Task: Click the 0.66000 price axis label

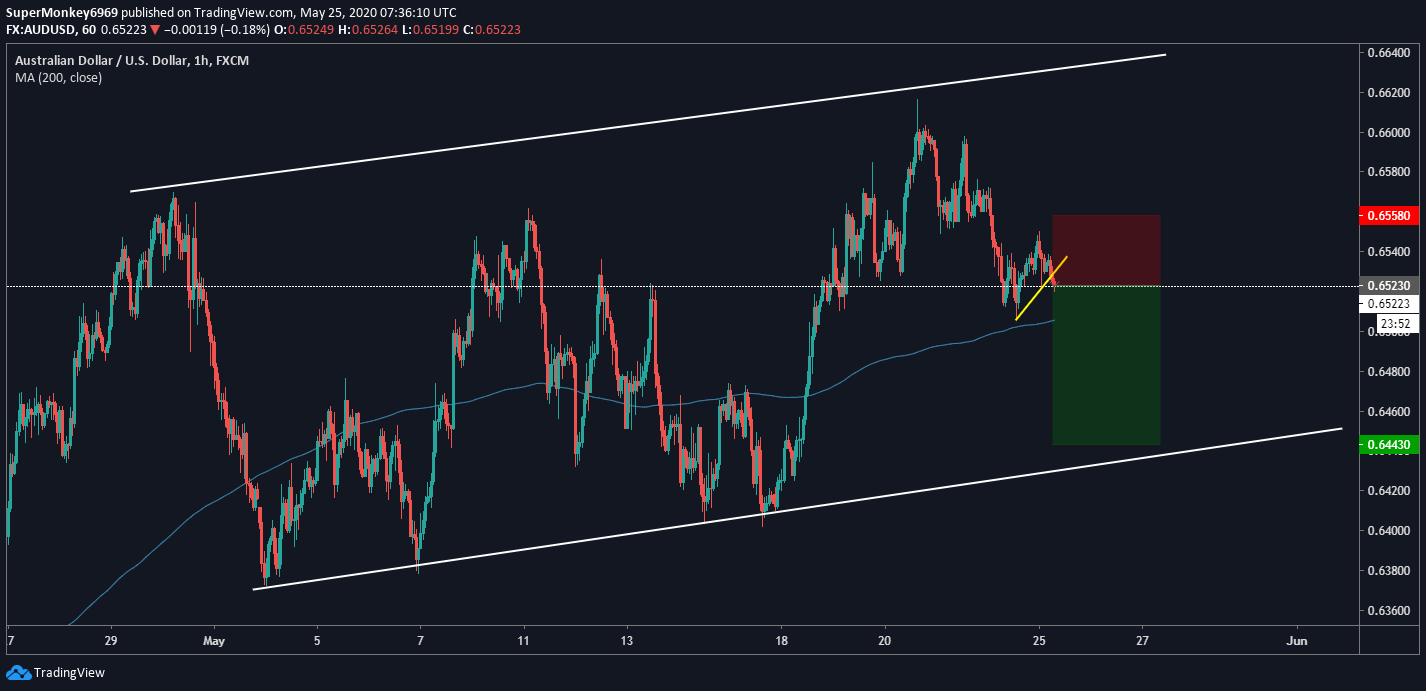Action: click(1388, 132)
